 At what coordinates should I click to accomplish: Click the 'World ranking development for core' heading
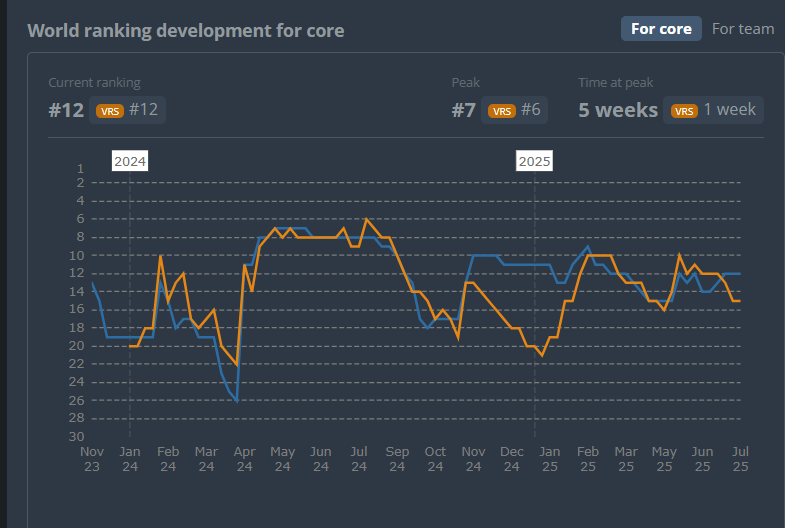click(x=186, y=31)
